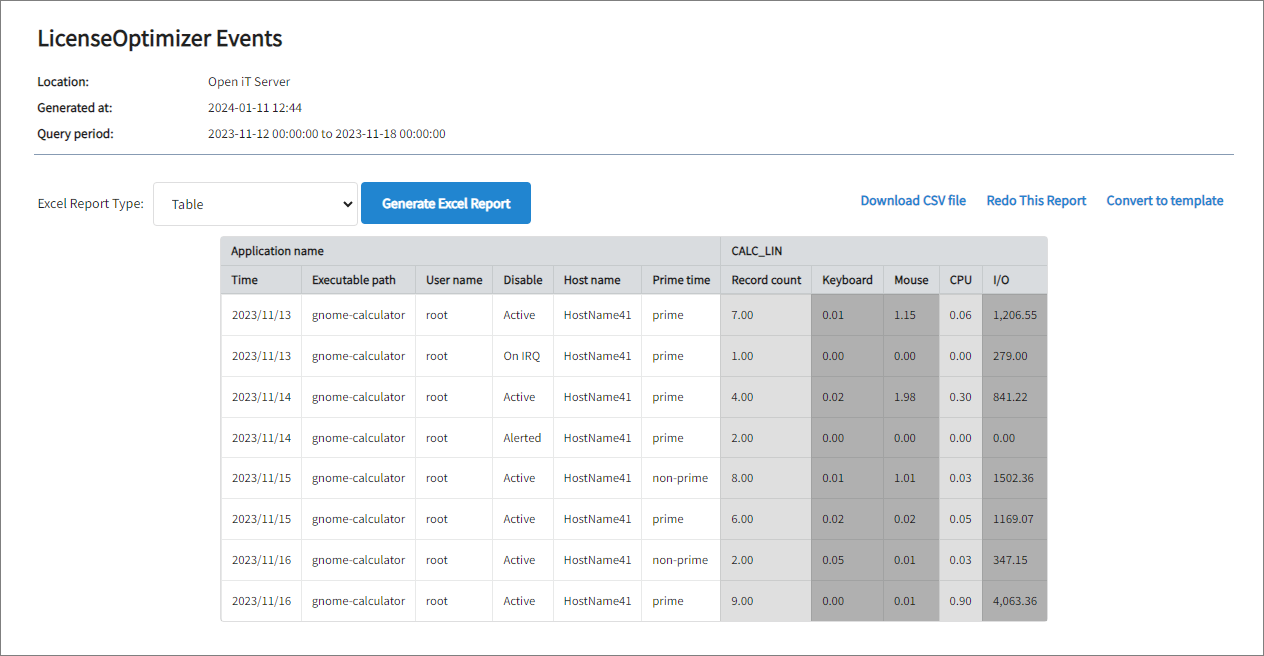Expand the Table format selector arrow
The width and height of the screenshot is (1264, 656).
coord(347,203)
